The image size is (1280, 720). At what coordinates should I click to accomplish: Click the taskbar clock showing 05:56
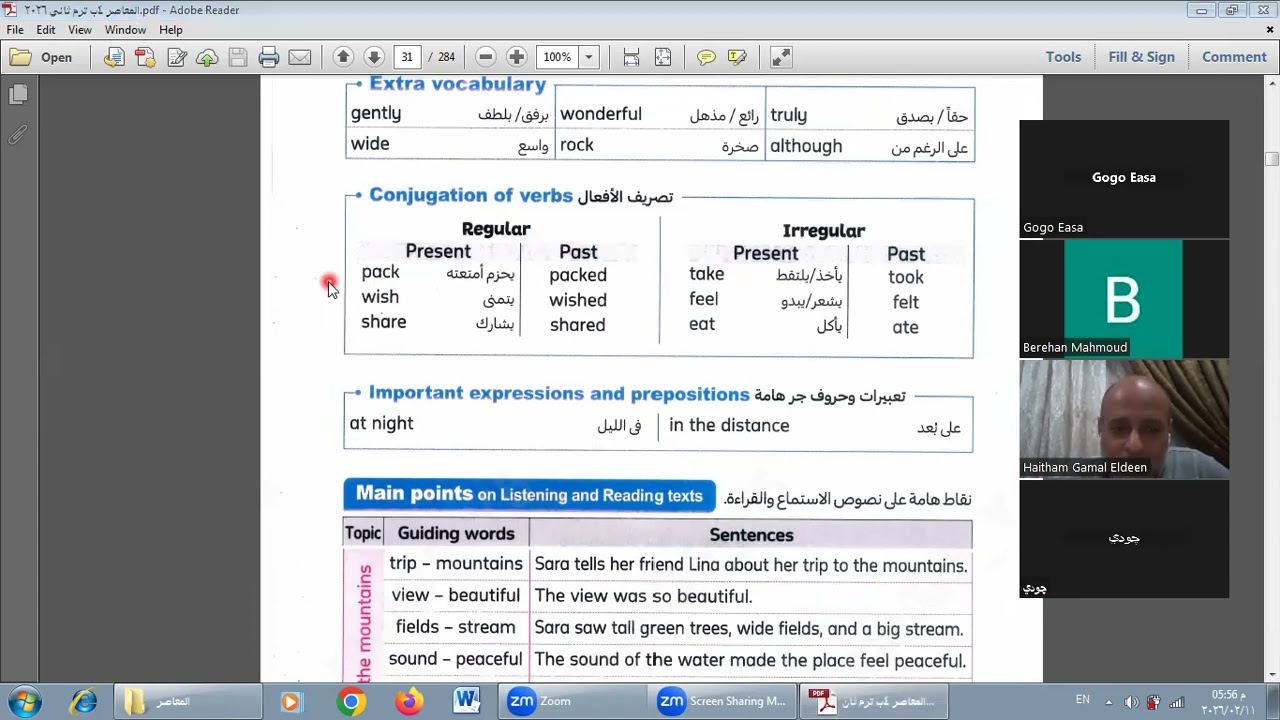click(x=1226, y=702)
